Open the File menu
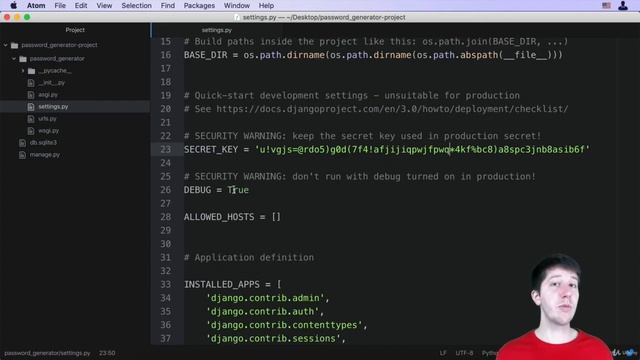640x360 pixels. [60, 6]
